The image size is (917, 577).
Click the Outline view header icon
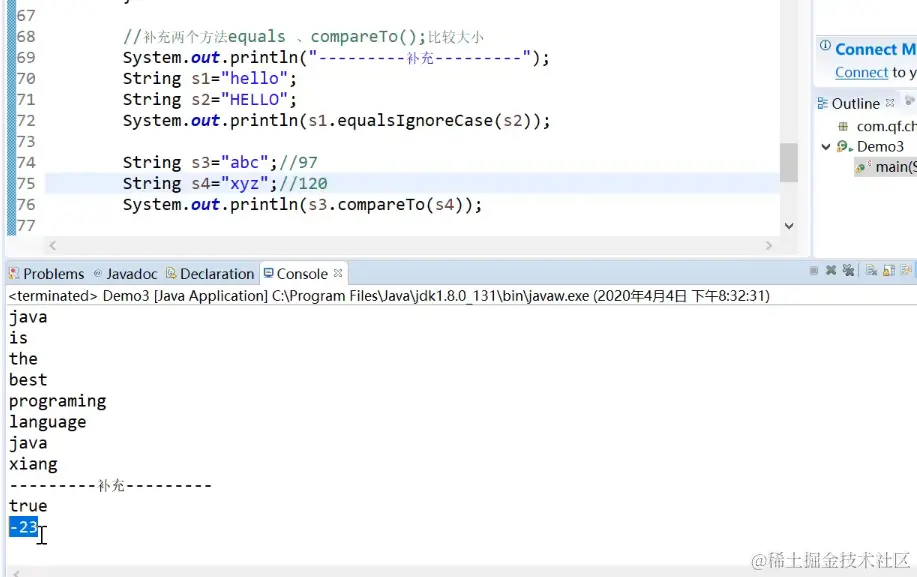click(x=822, y=102)
